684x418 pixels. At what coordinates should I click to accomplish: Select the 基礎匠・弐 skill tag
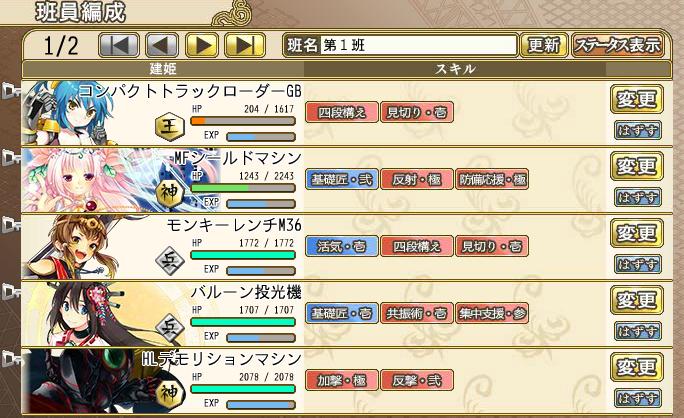pos(342,179)
